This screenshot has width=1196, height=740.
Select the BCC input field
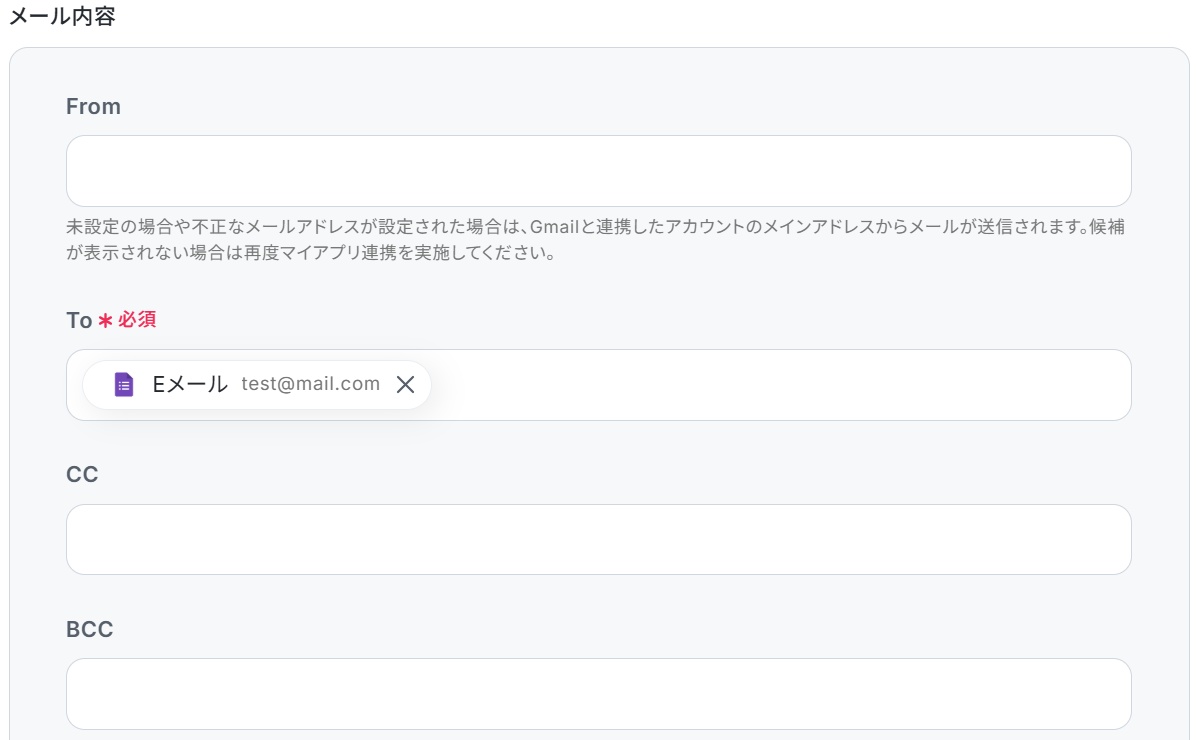[598, 693]
